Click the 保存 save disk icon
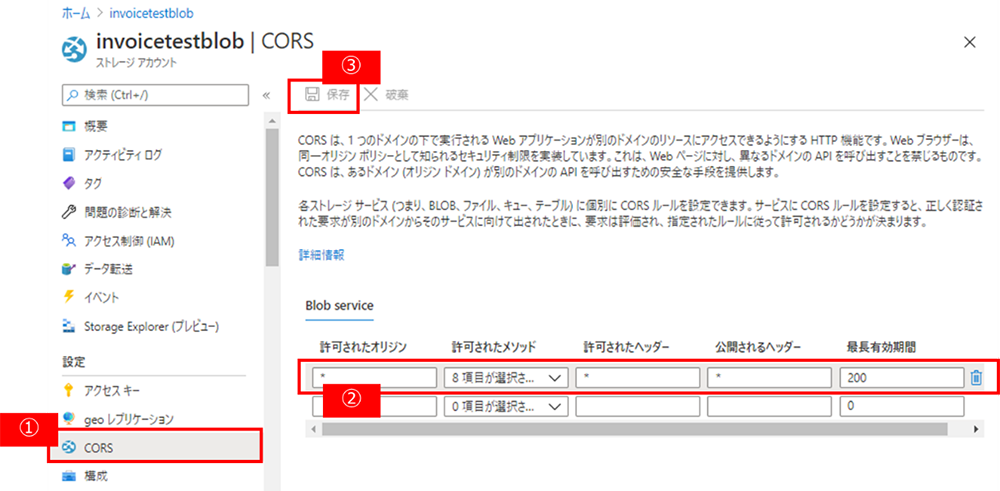 coord(312,95)
